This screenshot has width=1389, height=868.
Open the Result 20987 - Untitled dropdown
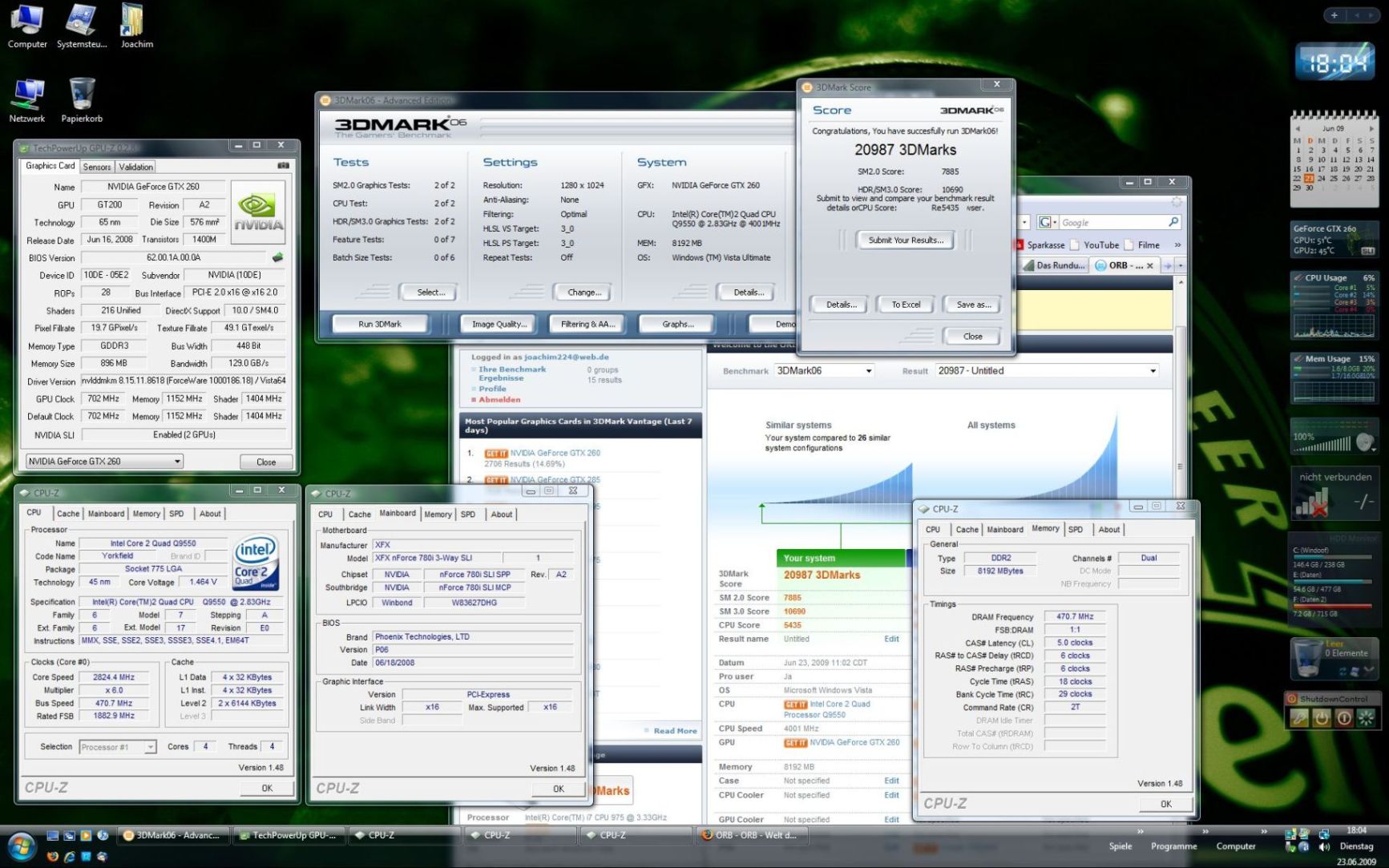click(x=1153, y=371)
